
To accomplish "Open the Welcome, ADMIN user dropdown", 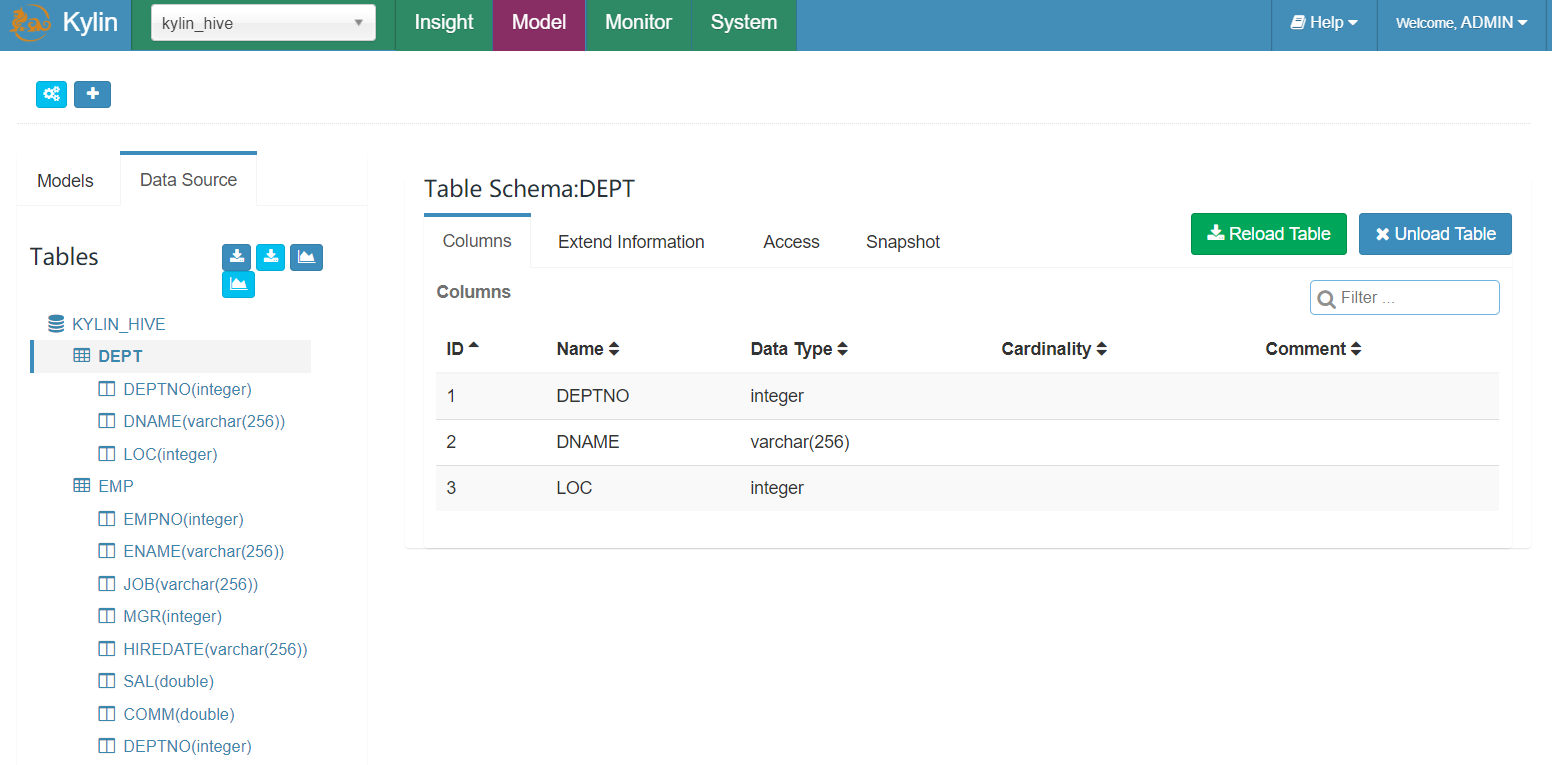I will click(1461, 23).
